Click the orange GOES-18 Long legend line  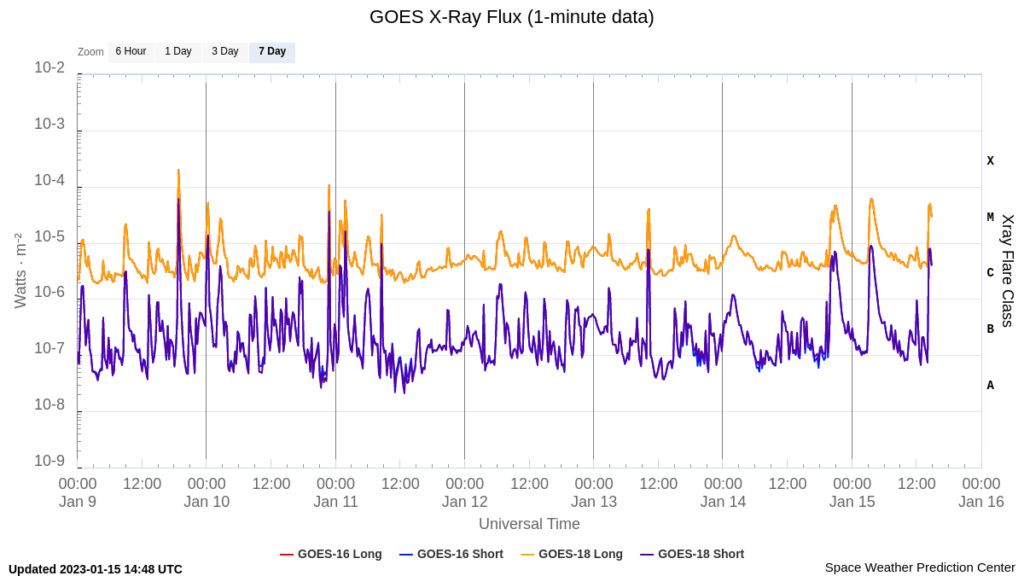(527, 554)
